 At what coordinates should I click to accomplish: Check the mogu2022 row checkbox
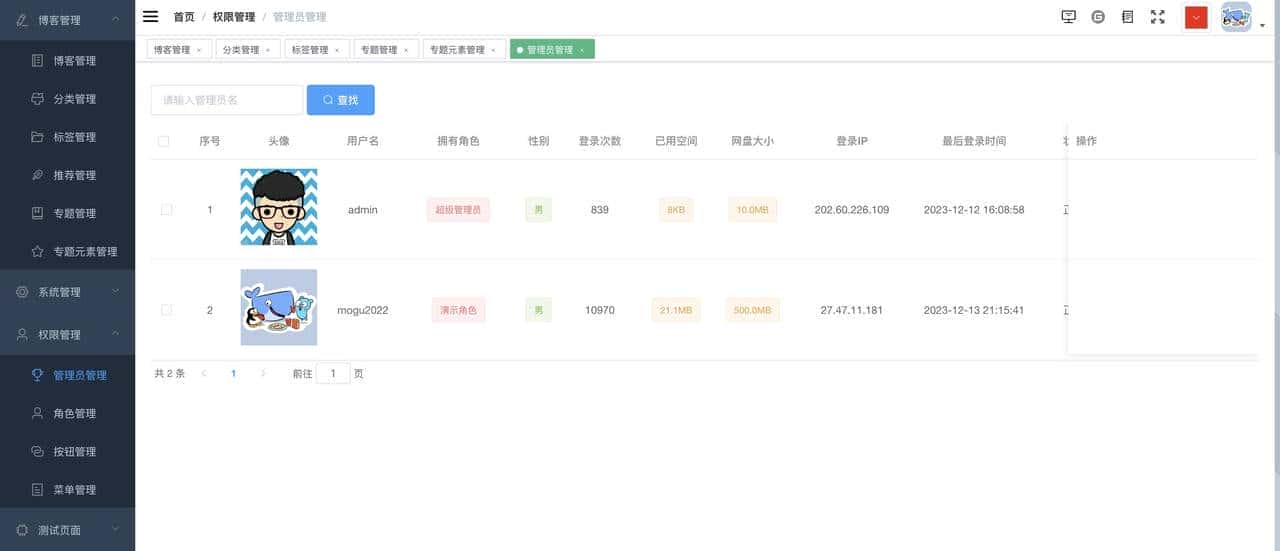click(x=166, y=310)
